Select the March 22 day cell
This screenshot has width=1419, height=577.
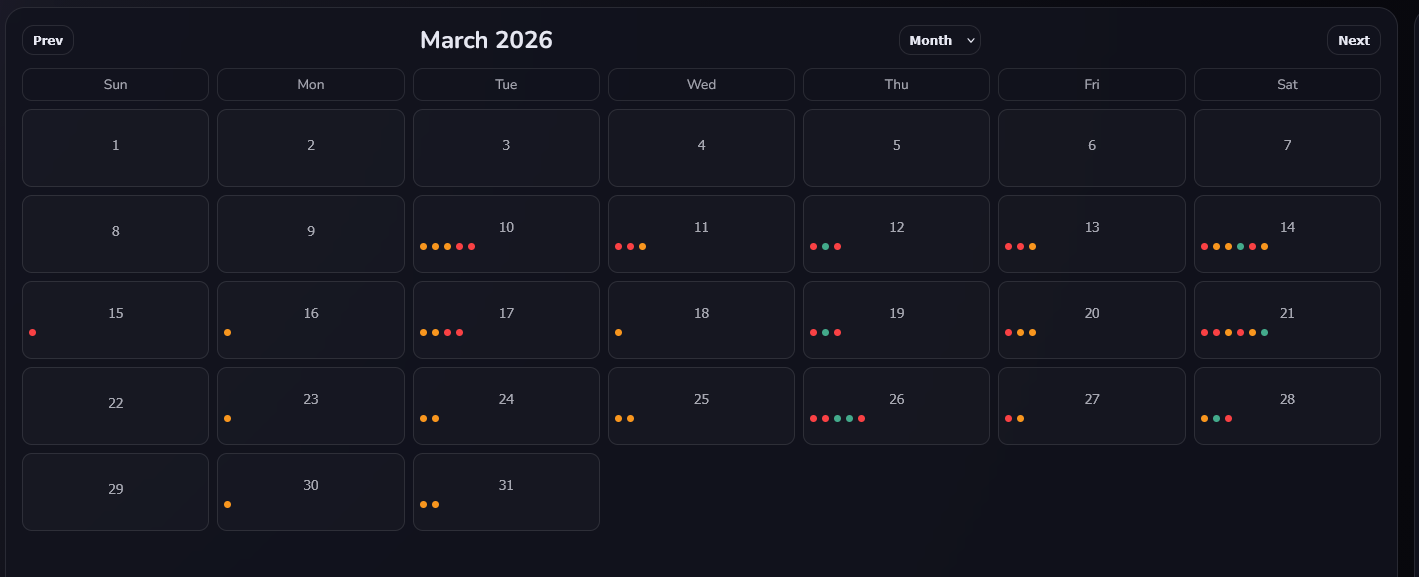click(x=115, y=405)
